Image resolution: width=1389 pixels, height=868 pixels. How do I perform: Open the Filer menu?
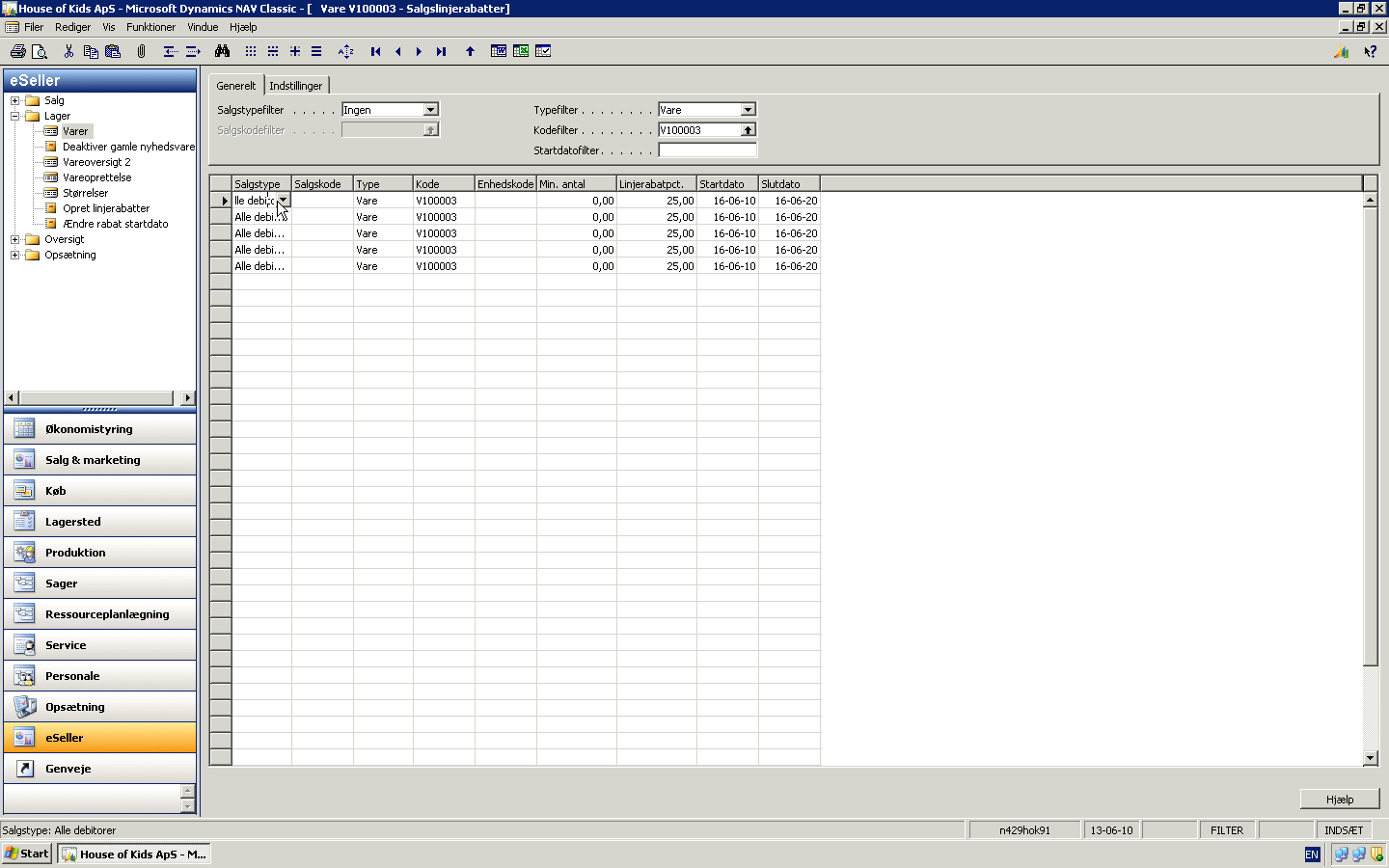point(34,27)
